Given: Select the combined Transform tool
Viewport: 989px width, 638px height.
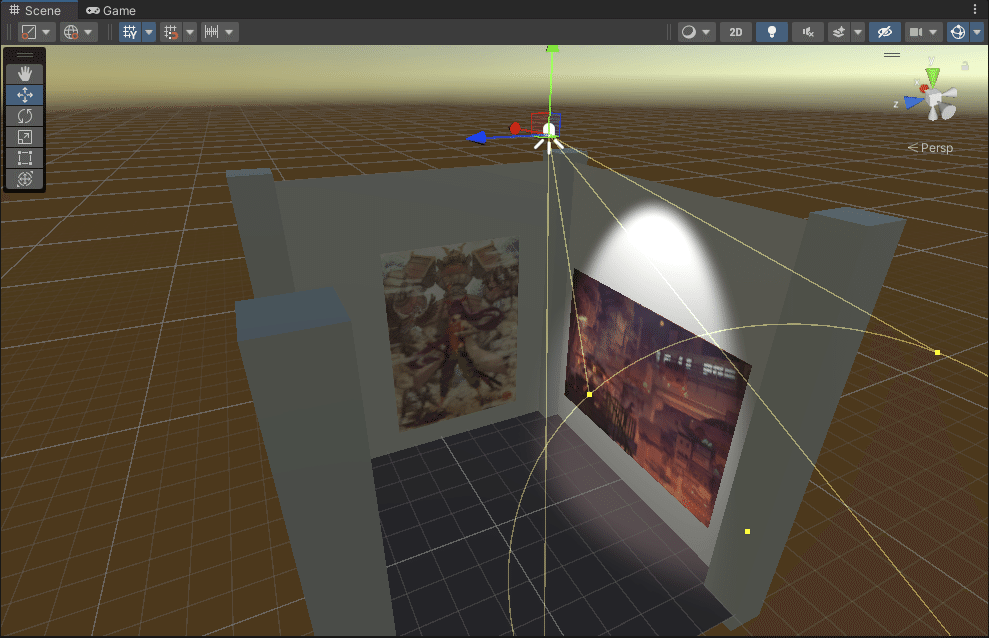Looking at the screenshot, I should coord(25,178).
